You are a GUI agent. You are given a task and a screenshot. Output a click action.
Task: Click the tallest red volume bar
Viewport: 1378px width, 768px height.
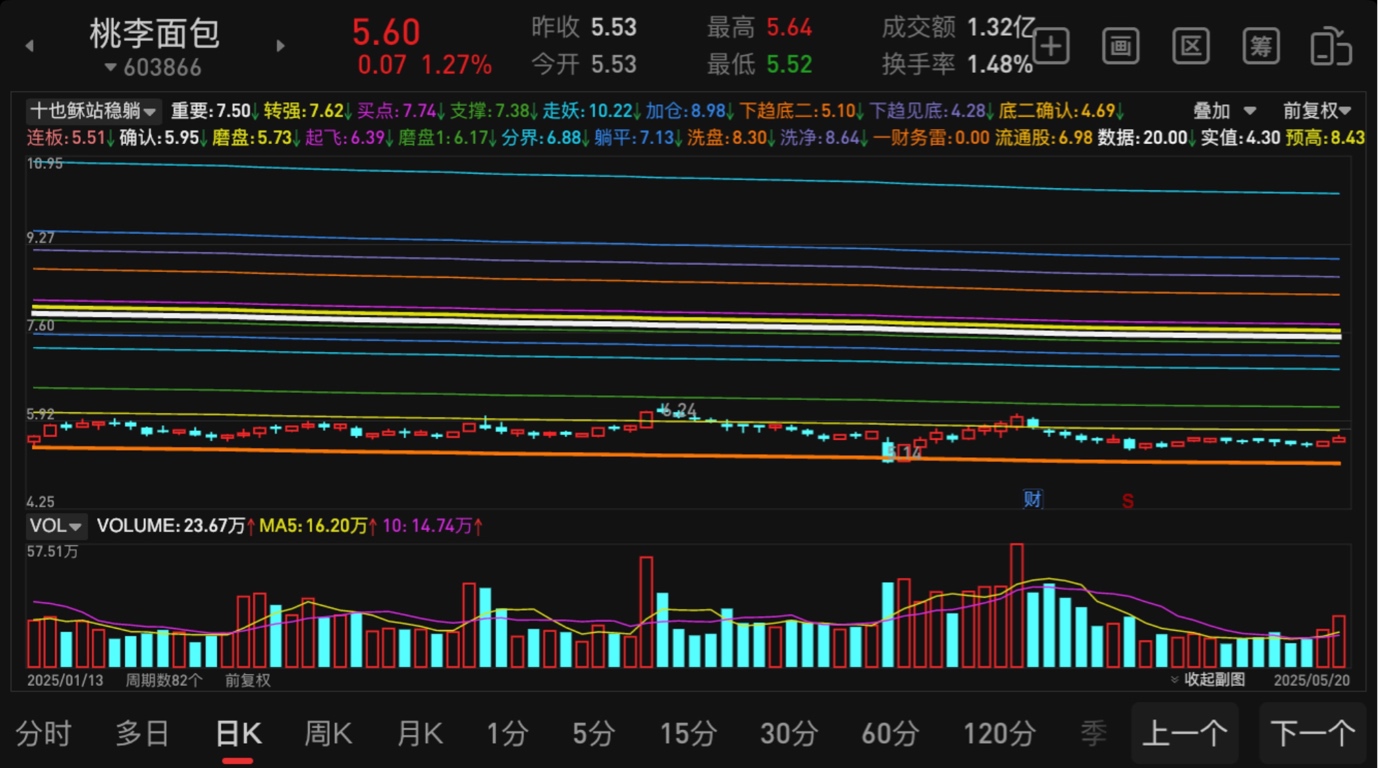[x=1017, y=606]
